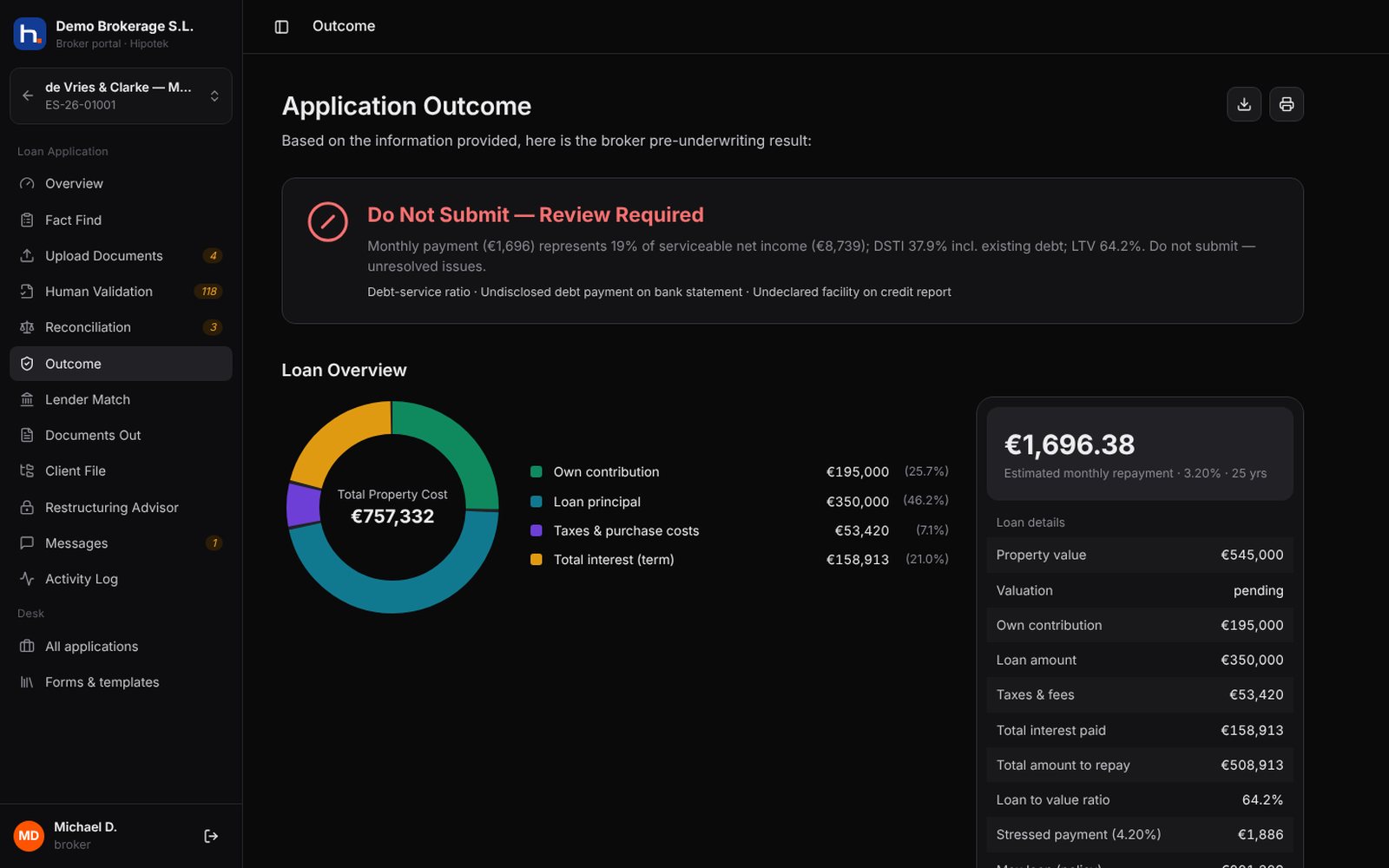The height and width of the screenshot is (868, 1389).
Task: Click the Upload Documents badge showing 4
Action: (x=213, y=256)
